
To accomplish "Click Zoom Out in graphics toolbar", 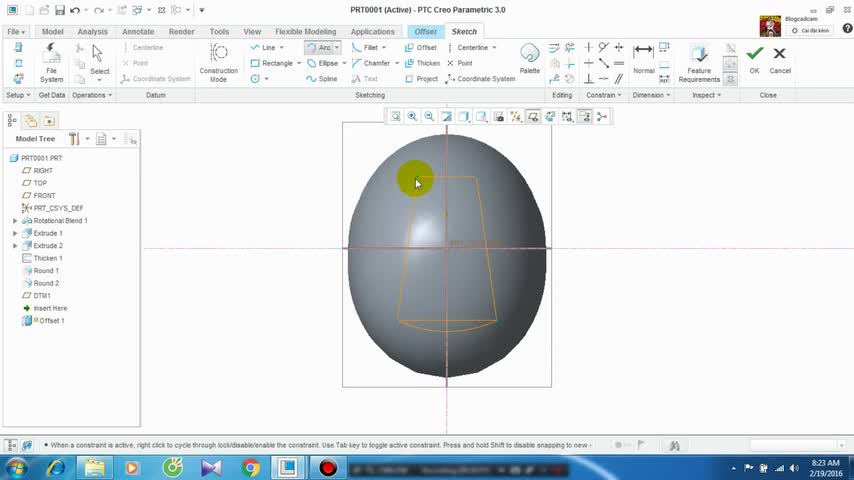I will point(429,117).
